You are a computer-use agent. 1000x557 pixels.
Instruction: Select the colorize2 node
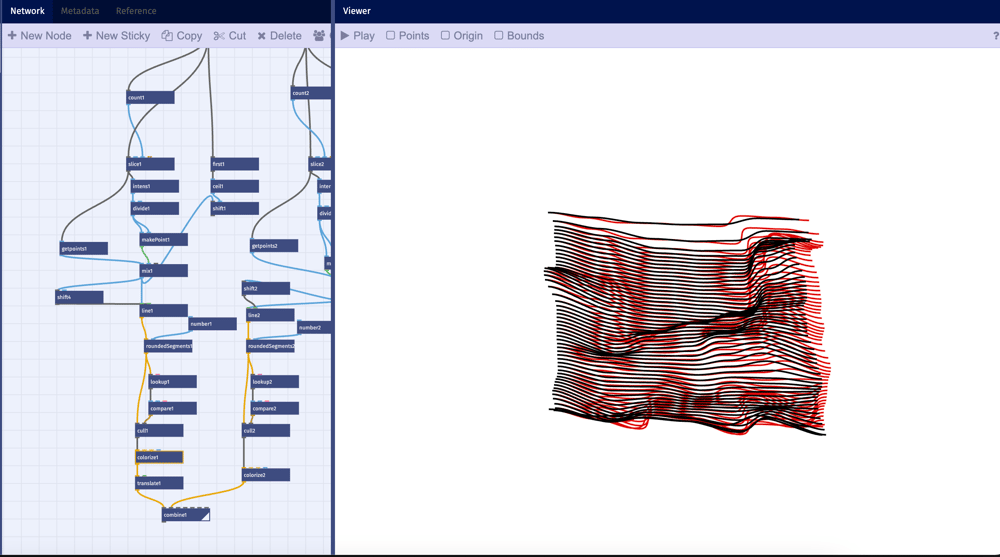(x=266, y=475)
